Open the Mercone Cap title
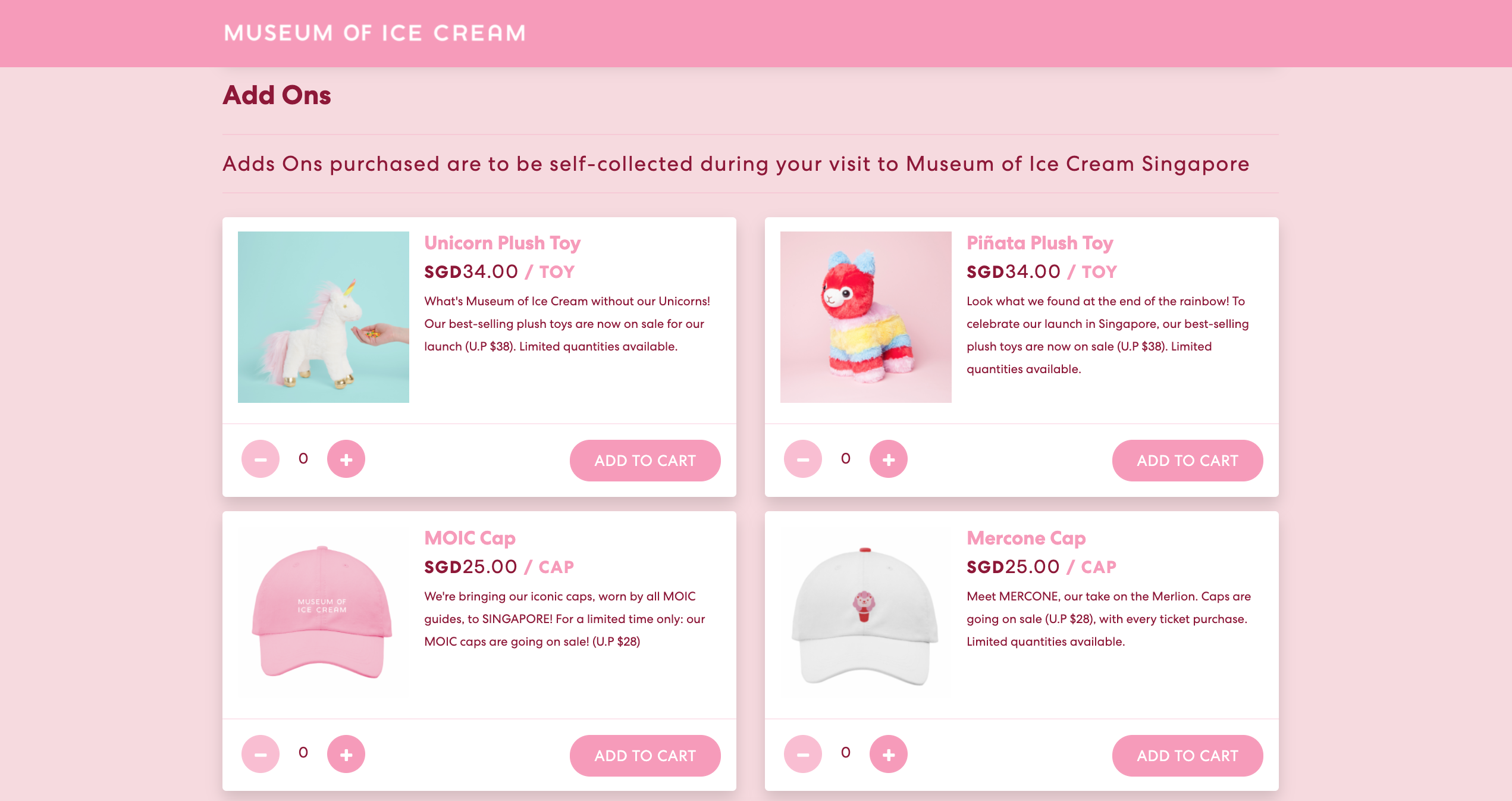This screenshot has height=801, width=1512. (x=1026, y=538)
